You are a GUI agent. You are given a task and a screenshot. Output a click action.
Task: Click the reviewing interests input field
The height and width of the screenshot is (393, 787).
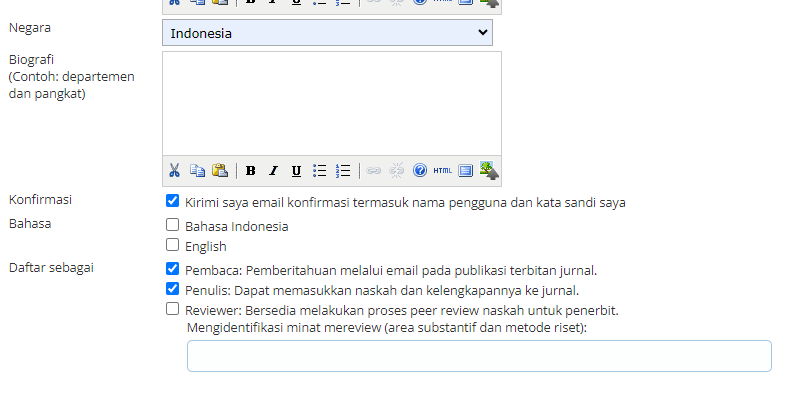(x=479, y=356)
